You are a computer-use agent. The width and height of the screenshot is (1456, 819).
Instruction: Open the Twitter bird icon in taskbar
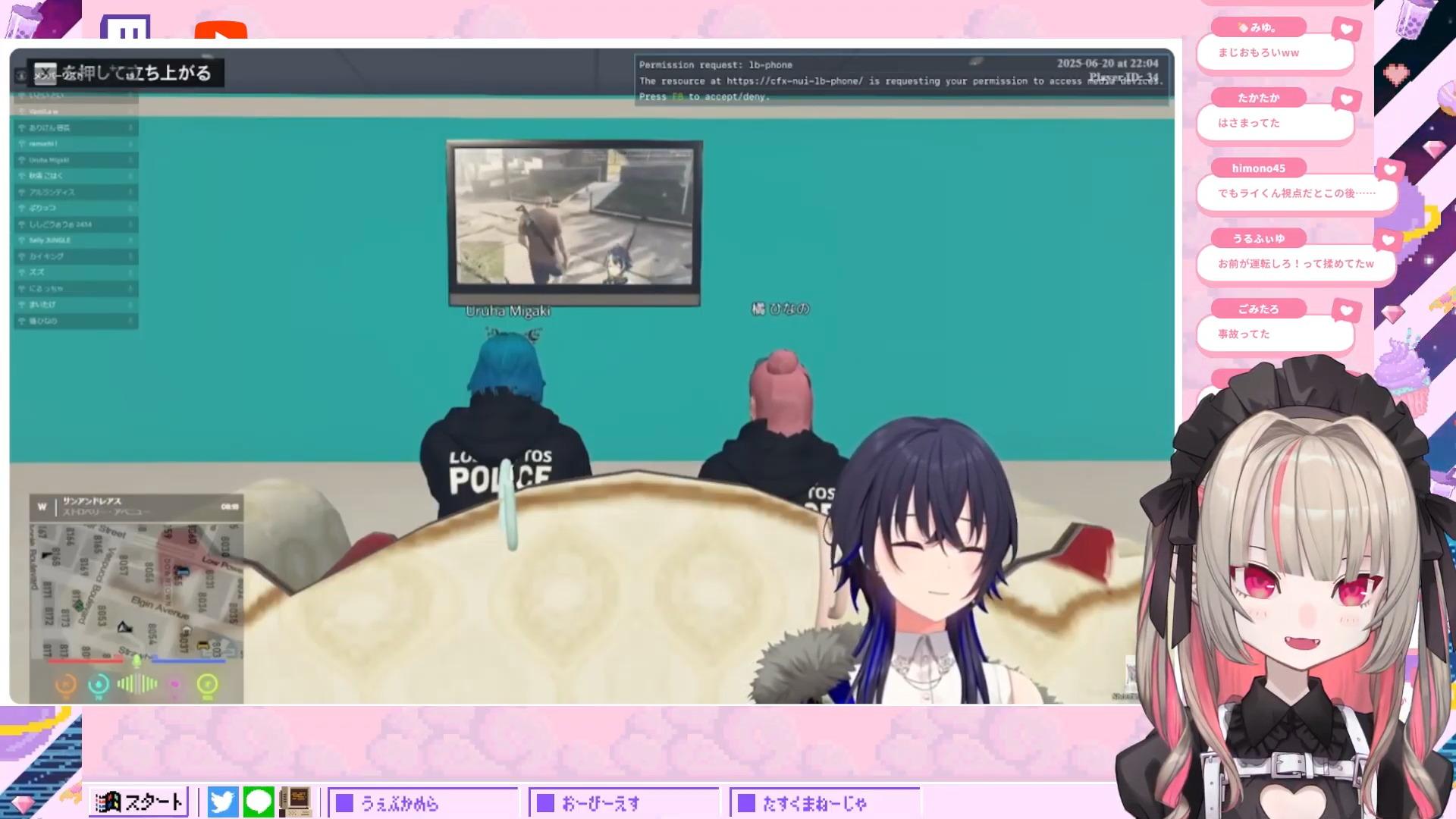click(x=222, y=802)
